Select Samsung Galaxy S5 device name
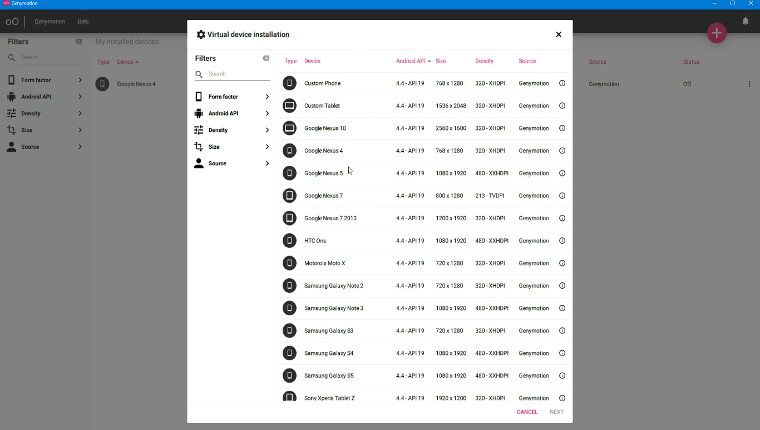Screen dimensions: 760x430 tap(329, 376)
